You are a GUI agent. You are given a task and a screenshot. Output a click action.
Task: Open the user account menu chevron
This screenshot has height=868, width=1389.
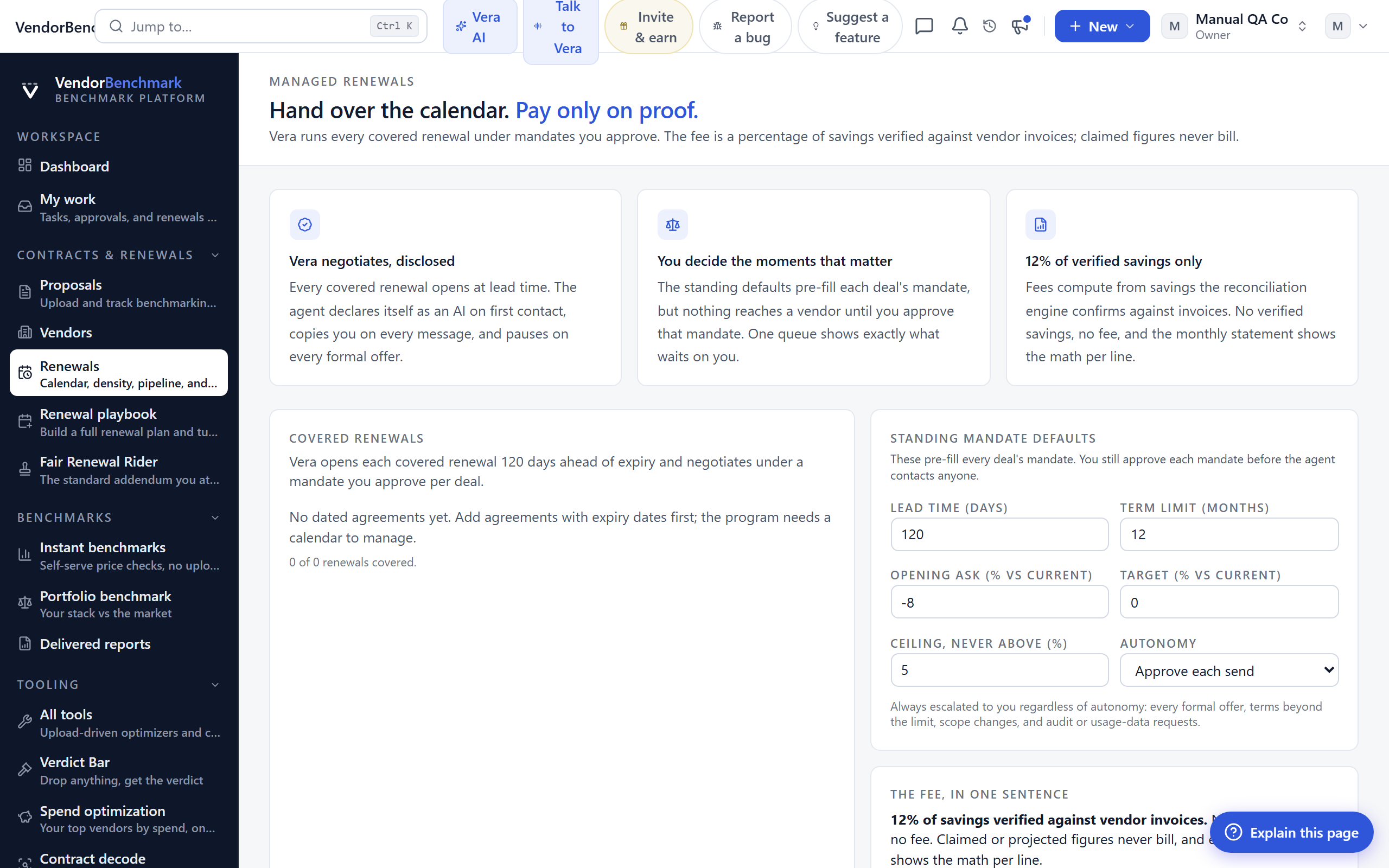[1363, 27]
